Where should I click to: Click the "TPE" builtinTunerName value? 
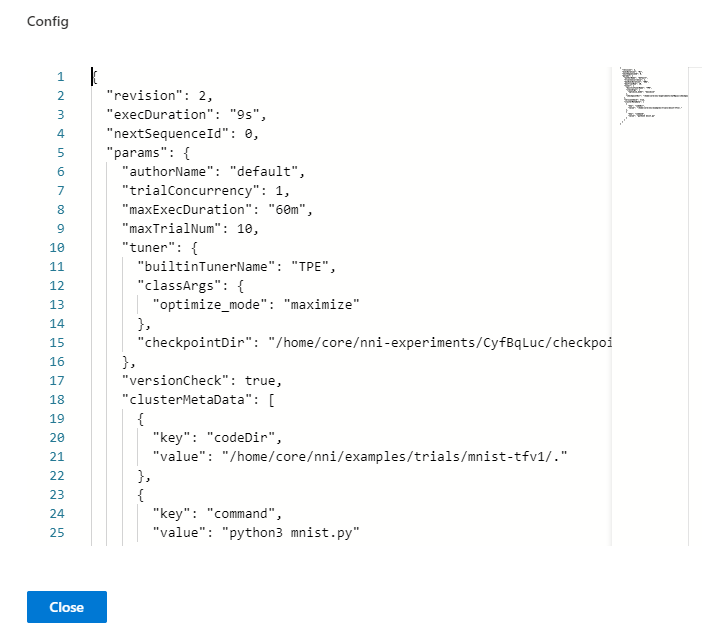(x=324, y=267)
